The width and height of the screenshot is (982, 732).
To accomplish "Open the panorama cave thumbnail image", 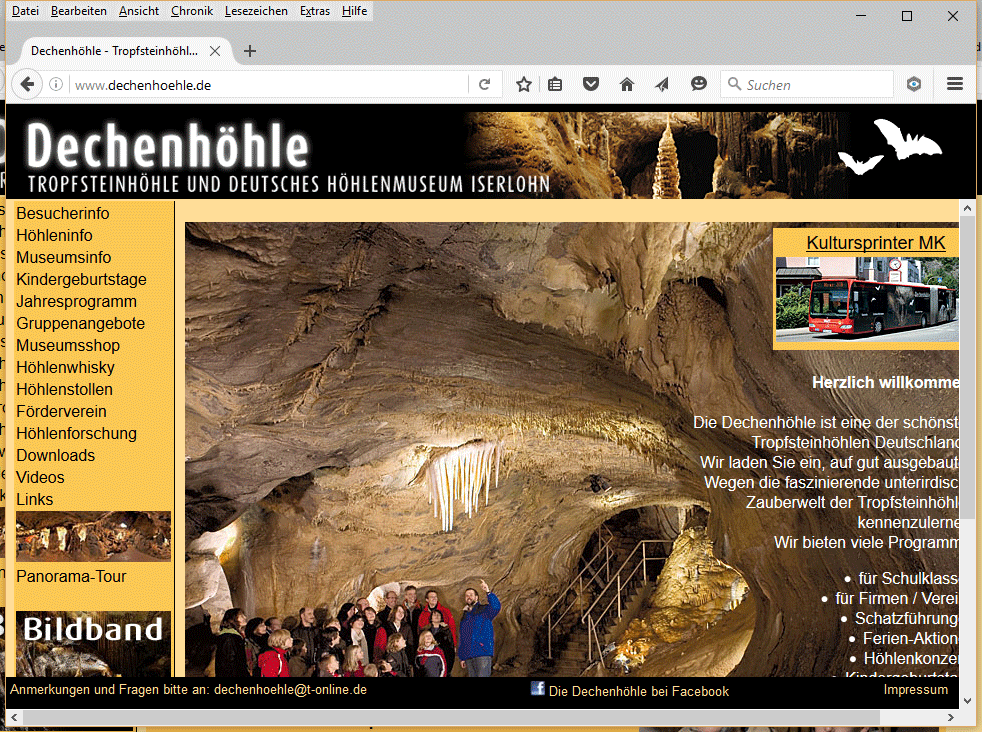I will pos(93,536).
